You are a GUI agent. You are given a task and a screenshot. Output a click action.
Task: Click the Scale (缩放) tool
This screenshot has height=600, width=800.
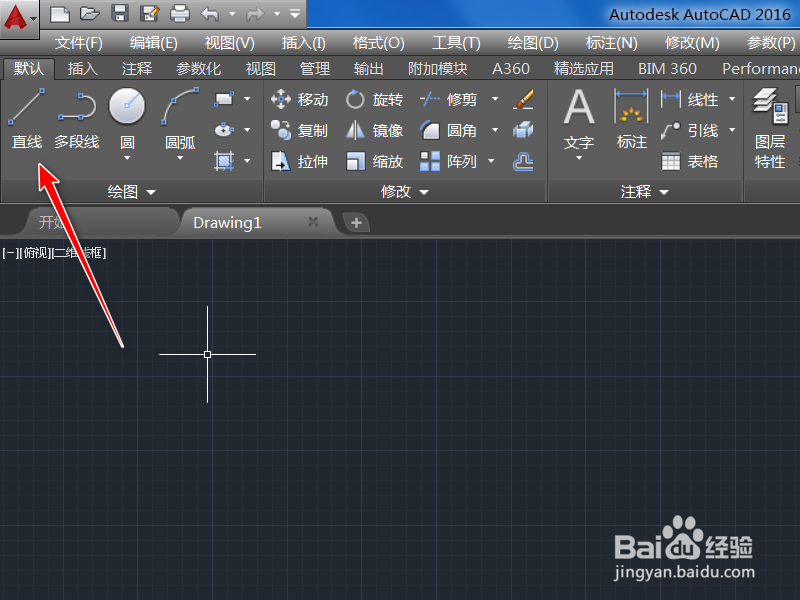coord(374,162)
